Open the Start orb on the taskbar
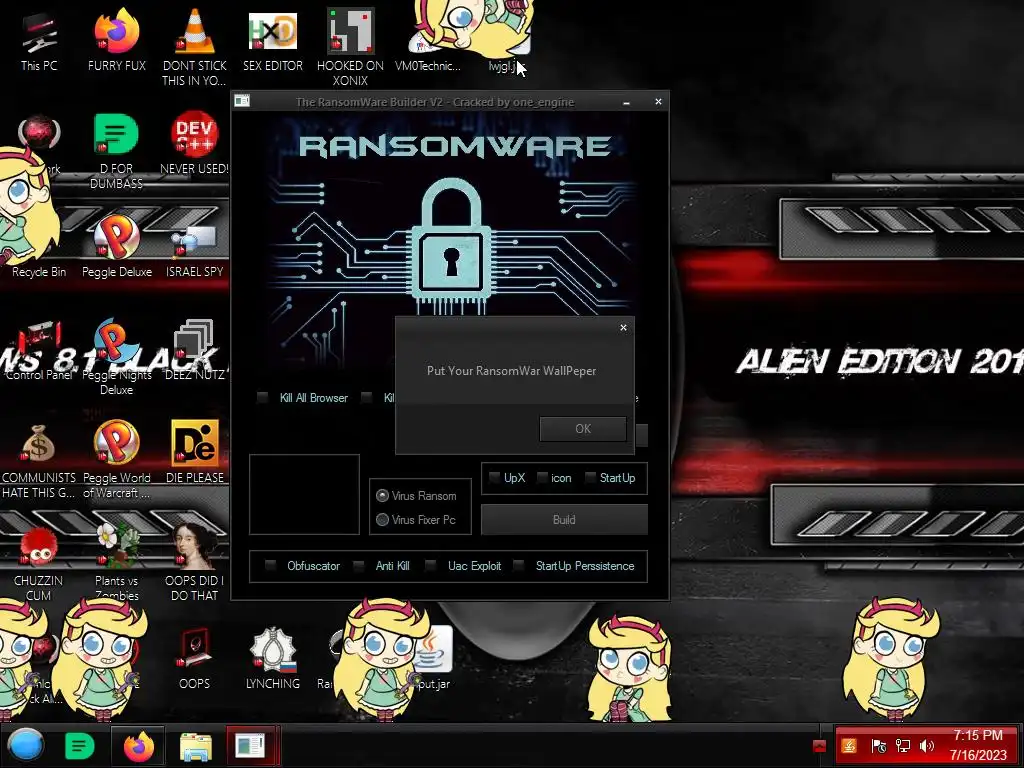Viewport: 1024px width, 768px height. tap(25, 746)
